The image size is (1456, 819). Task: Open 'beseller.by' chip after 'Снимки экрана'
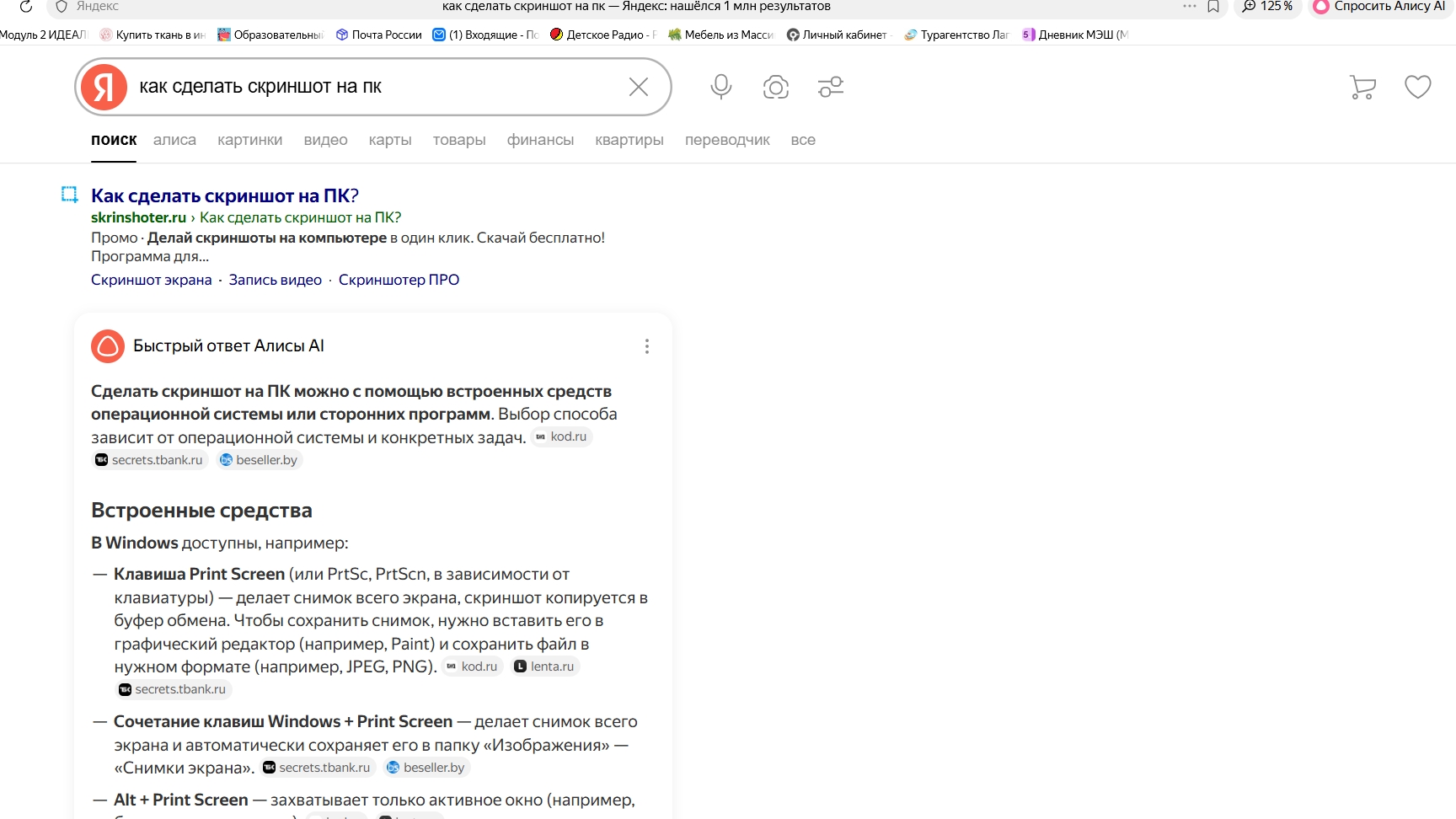click(x=426, y=768)
